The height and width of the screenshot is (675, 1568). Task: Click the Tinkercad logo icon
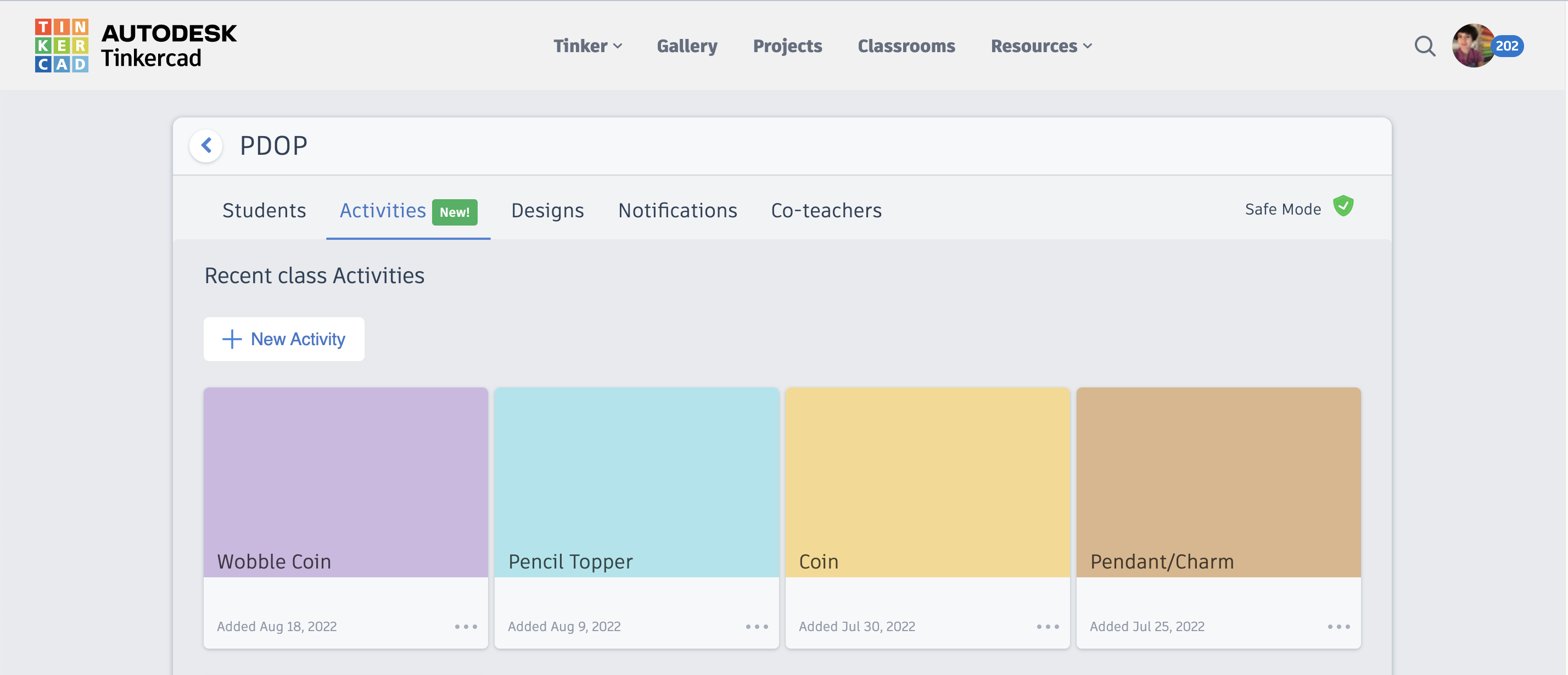pos(61,46)
